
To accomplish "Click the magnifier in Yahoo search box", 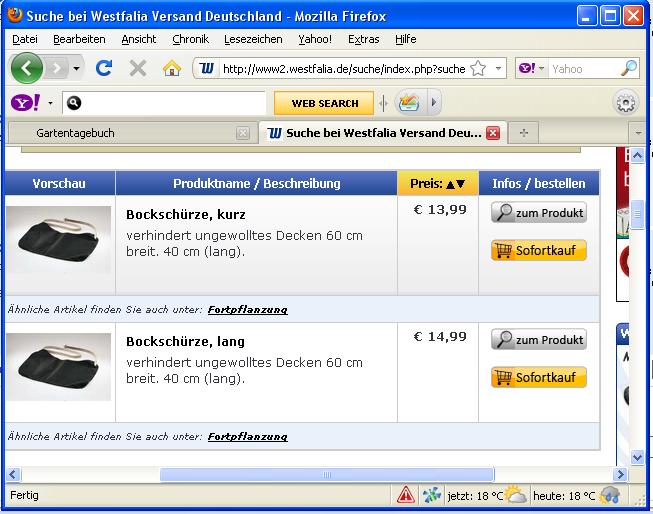I will [628, 68].
